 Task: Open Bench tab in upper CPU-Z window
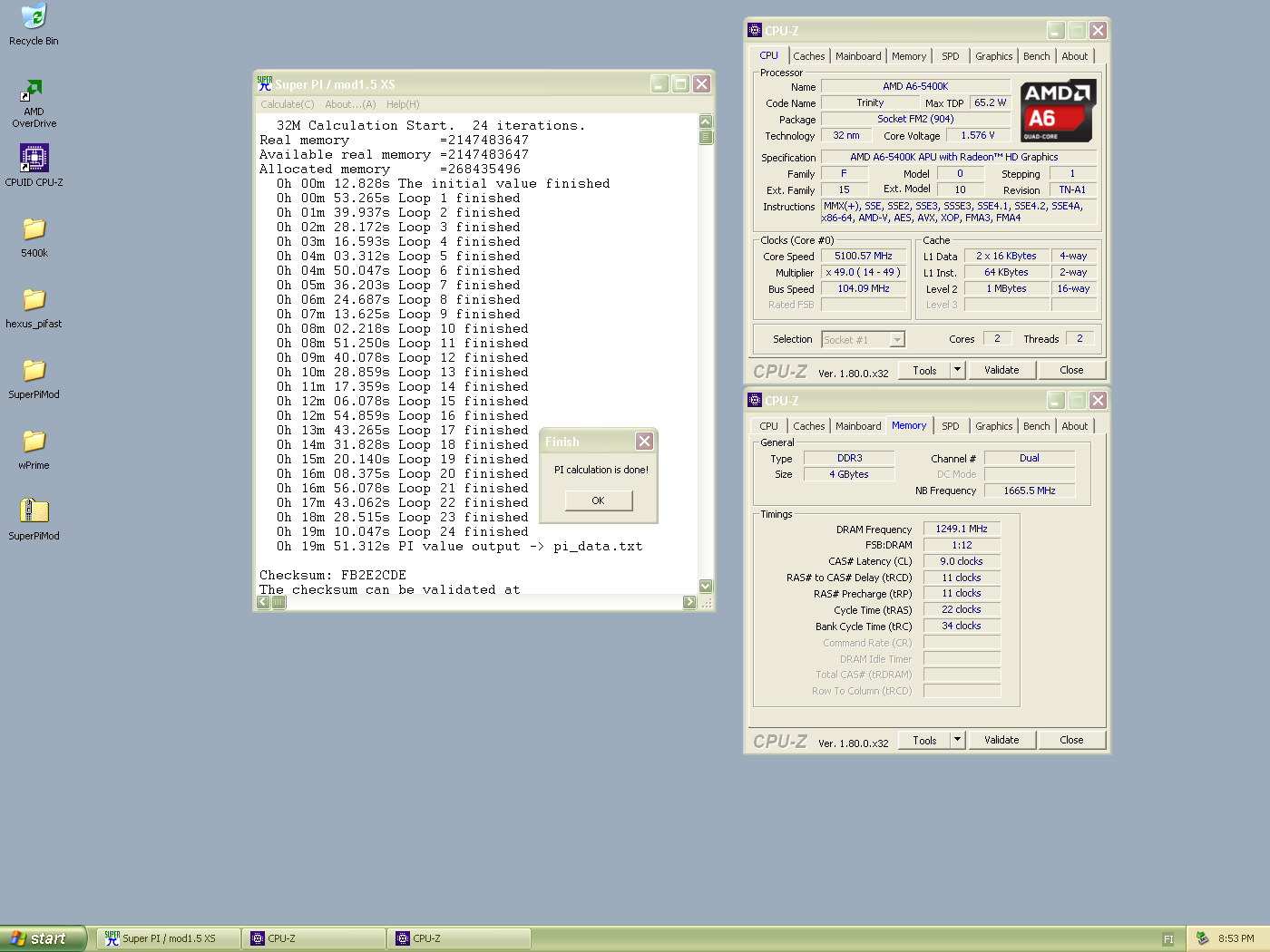(1036, 56)
